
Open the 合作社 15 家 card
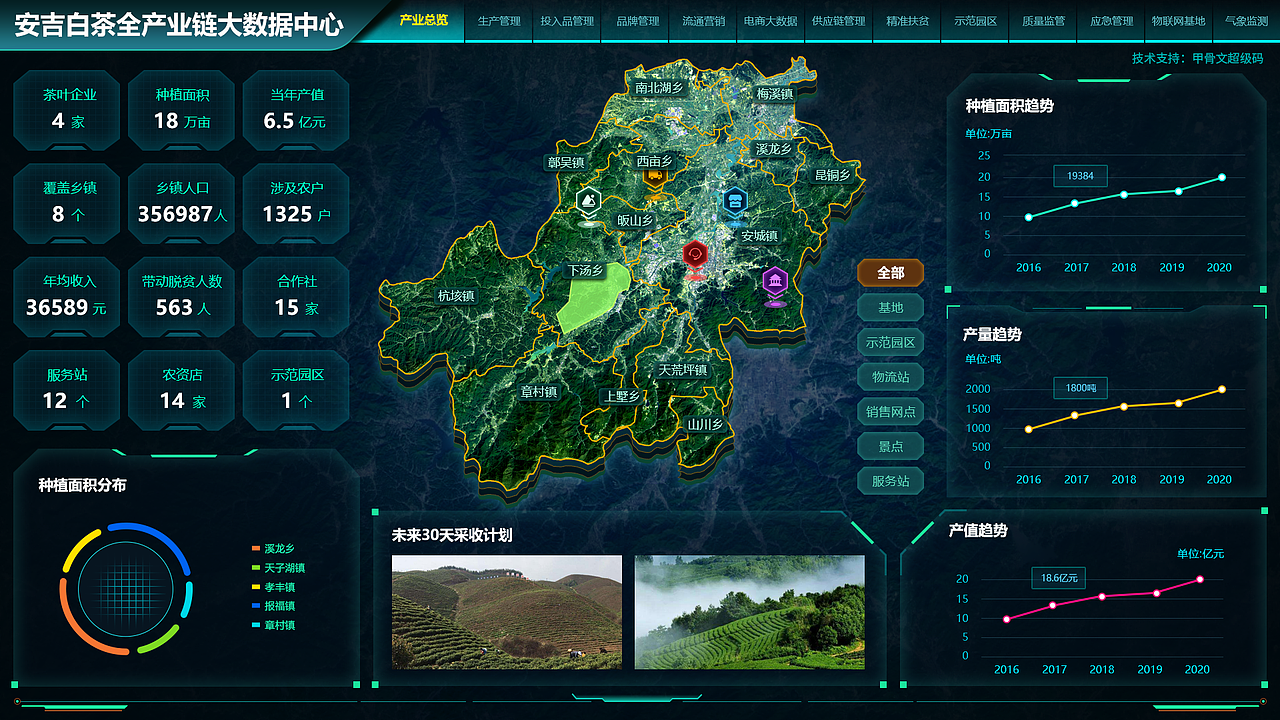(296, 297)
